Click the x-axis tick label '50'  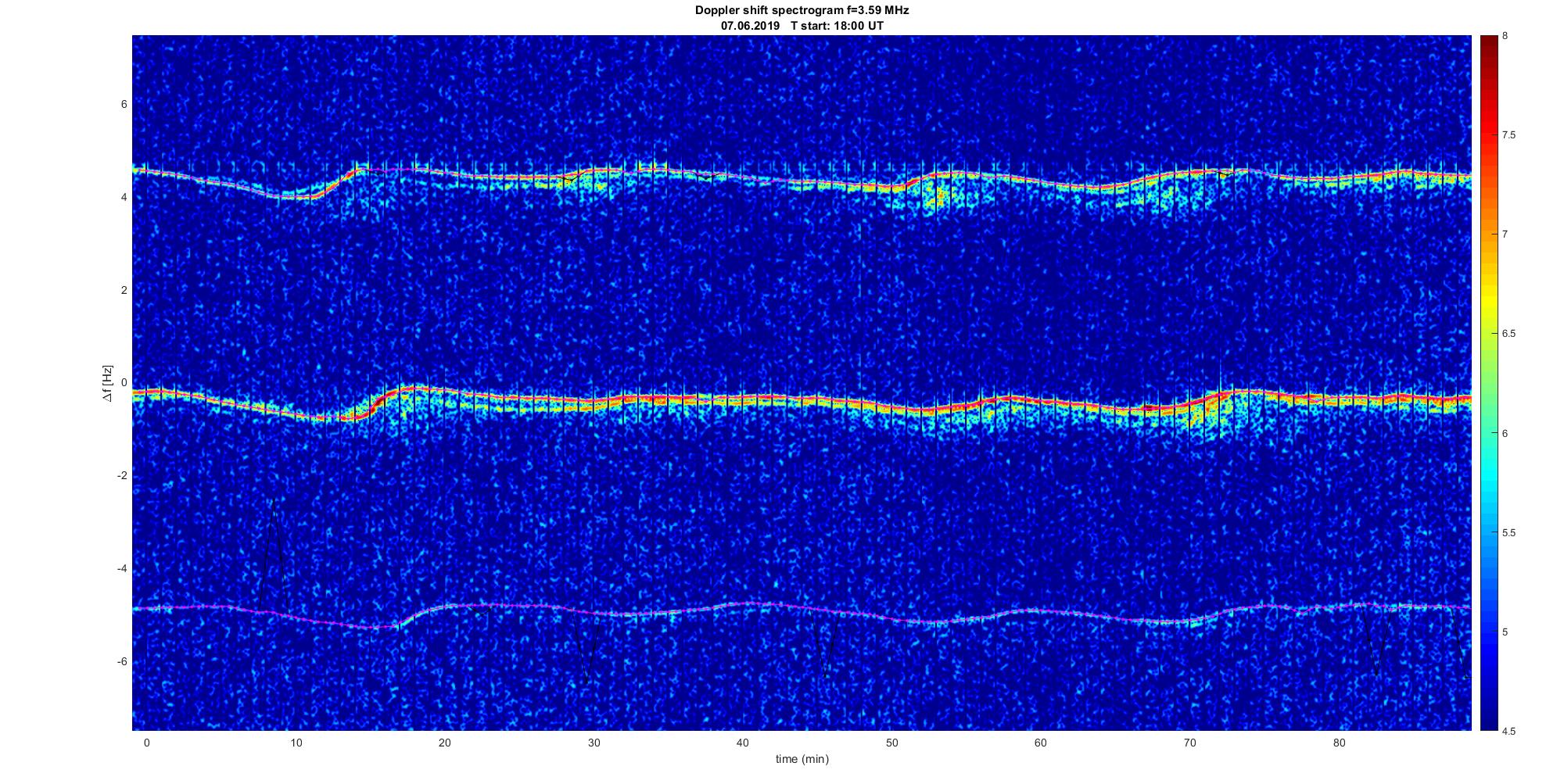pyautogui.click(x=892, y=743)
